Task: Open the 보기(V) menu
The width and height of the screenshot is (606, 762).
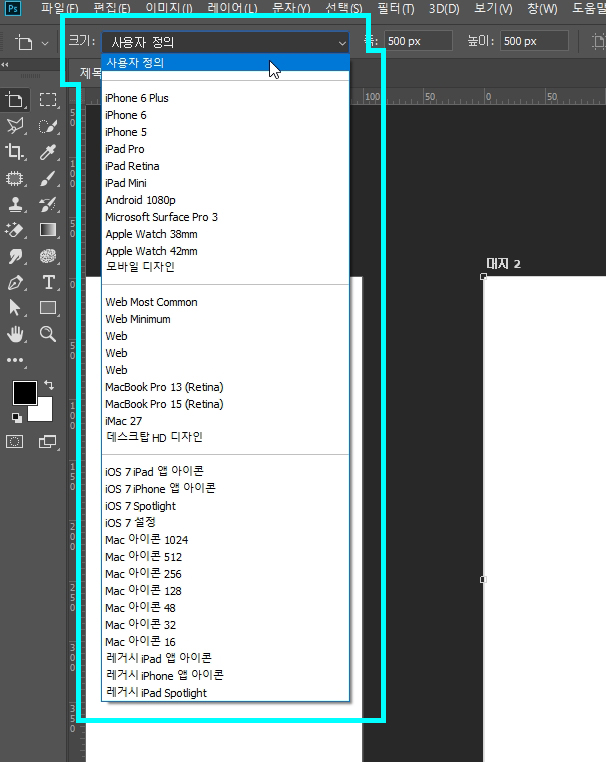Action: pyautogui.click(x=493, y=8)
